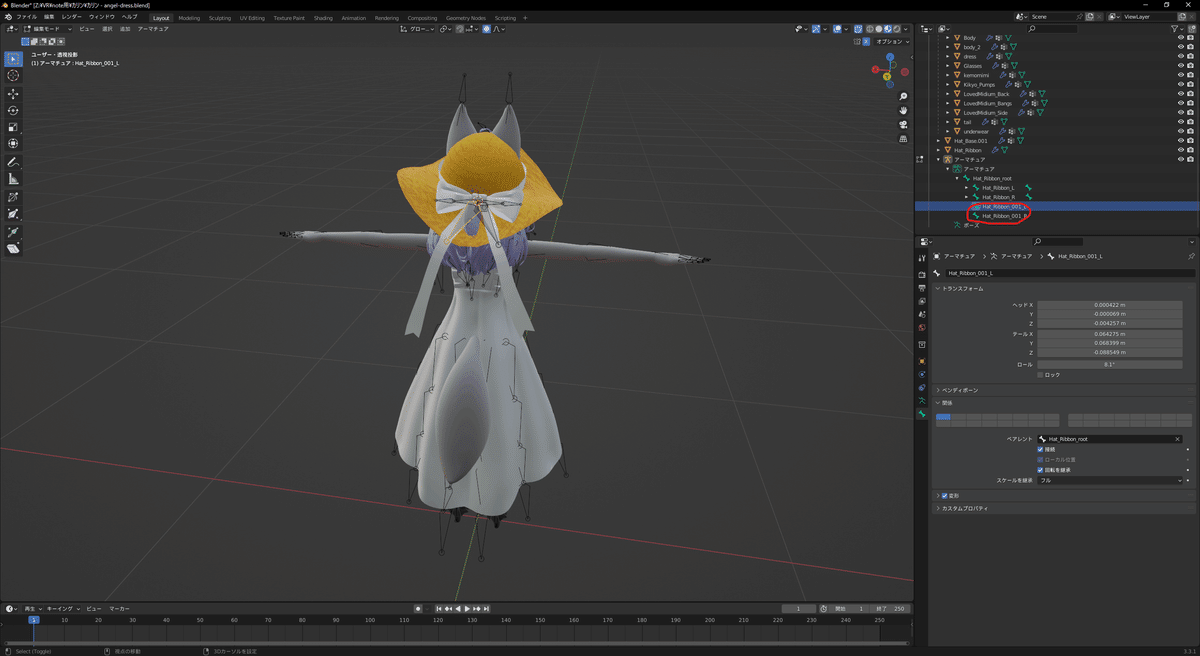
Task: Clear the parent Hat_Ribbon_root with X button
Action: pos(1177,439)
